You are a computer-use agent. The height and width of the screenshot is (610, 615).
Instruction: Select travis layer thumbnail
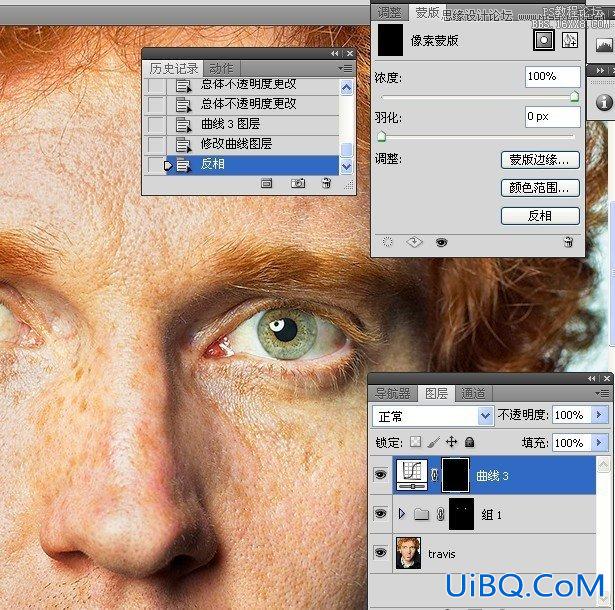click(x=408, y=553)
